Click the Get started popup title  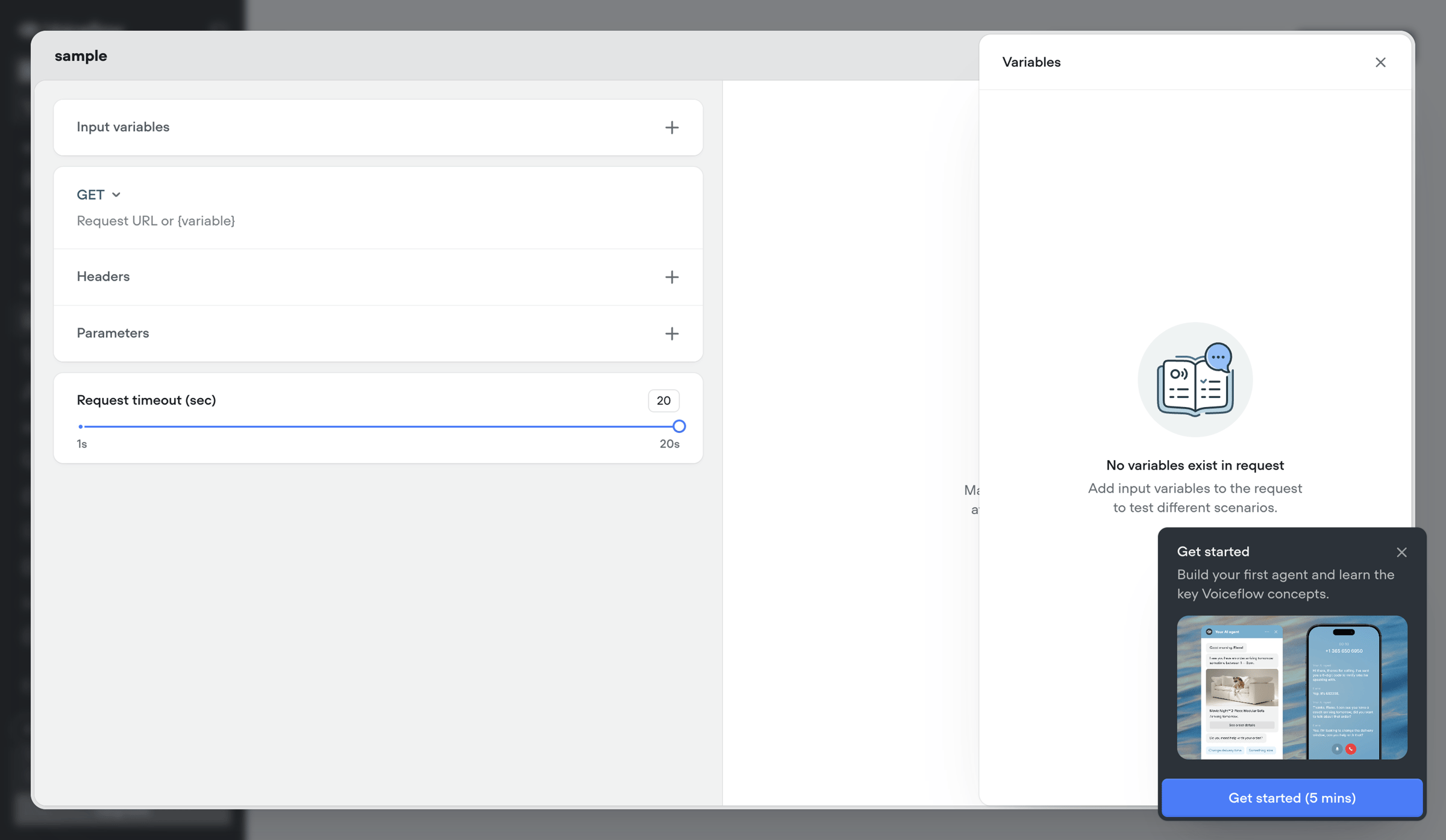1213,552
